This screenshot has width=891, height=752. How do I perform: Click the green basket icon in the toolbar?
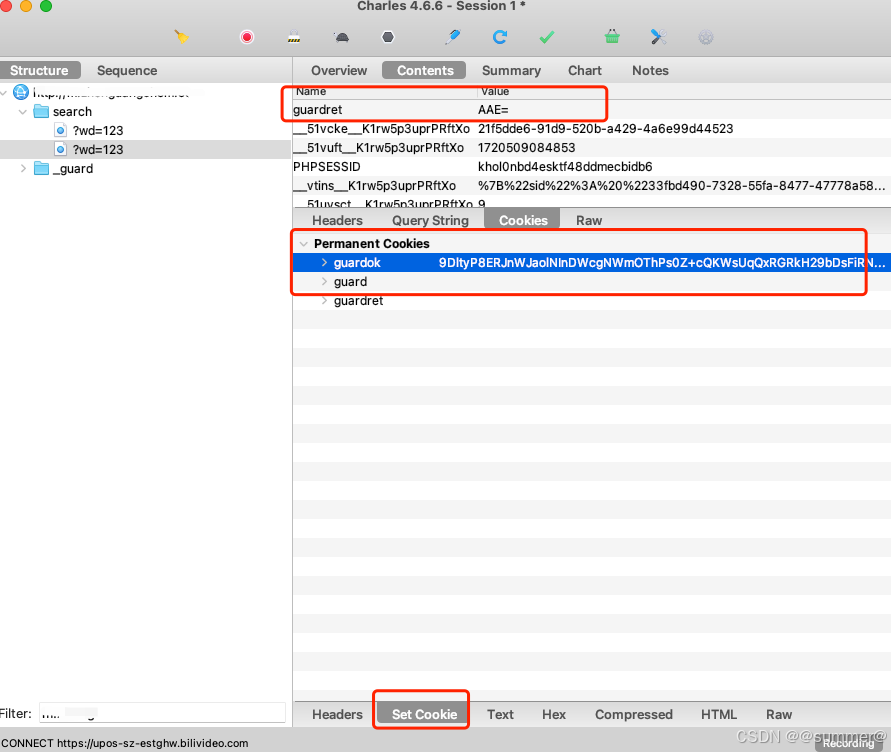click(x=612, y=37)
